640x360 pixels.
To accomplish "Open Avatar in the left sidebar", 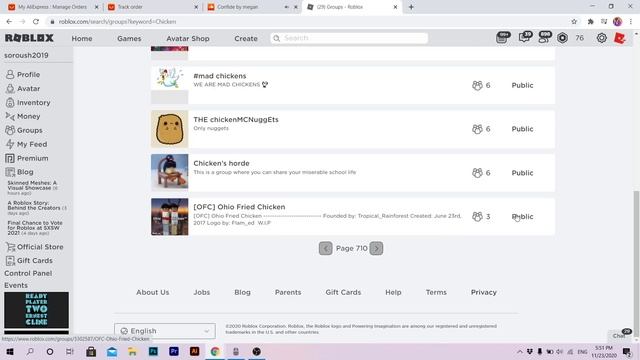I will point(23,88).
